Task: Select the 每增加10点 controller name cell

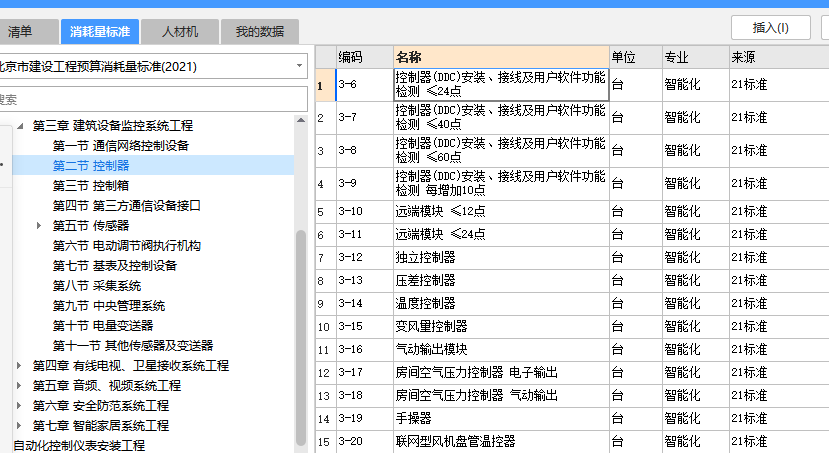Action: click(501, 183)
